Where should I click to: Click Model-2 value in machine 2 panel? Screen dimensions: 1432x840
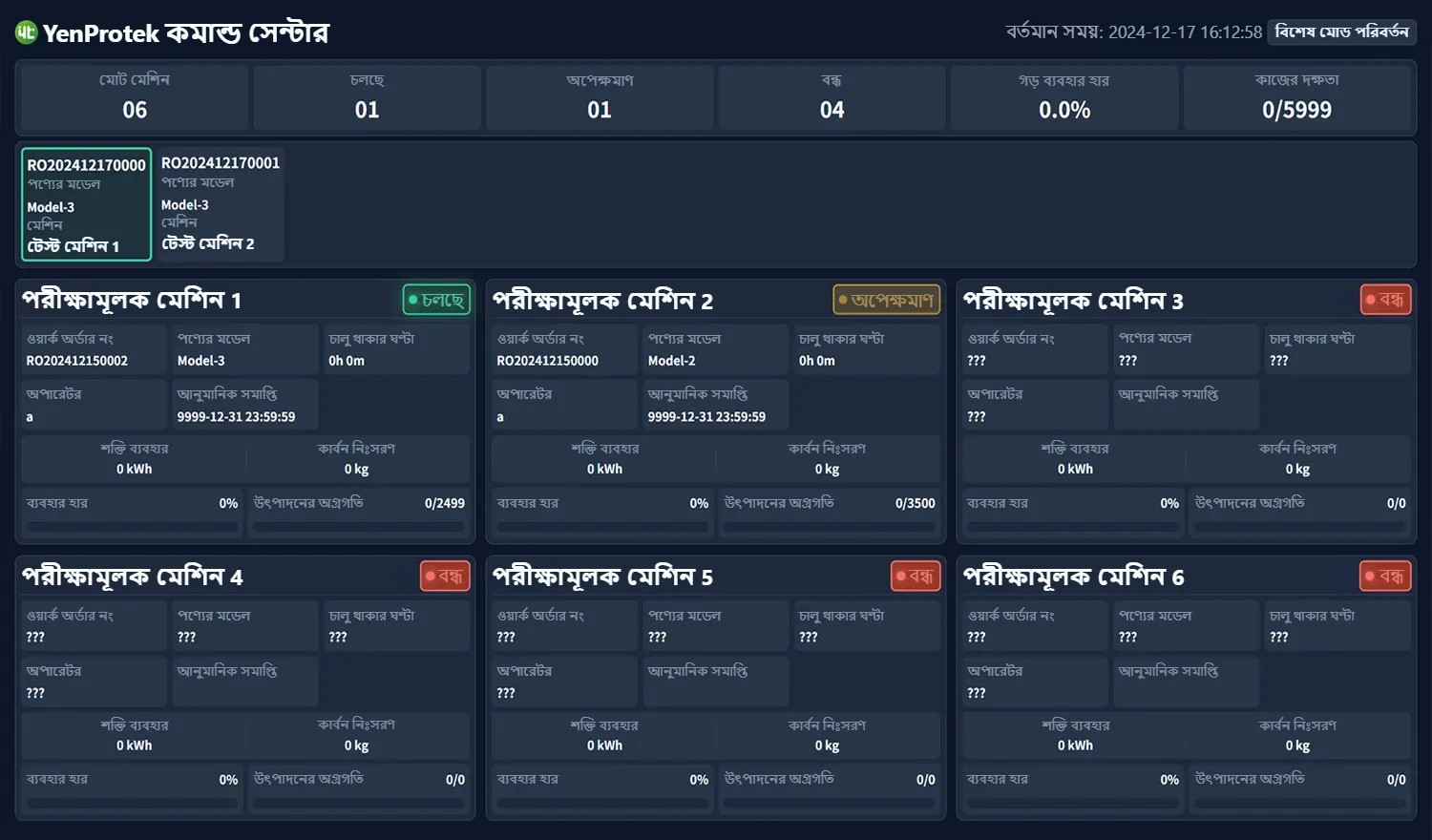672,361
